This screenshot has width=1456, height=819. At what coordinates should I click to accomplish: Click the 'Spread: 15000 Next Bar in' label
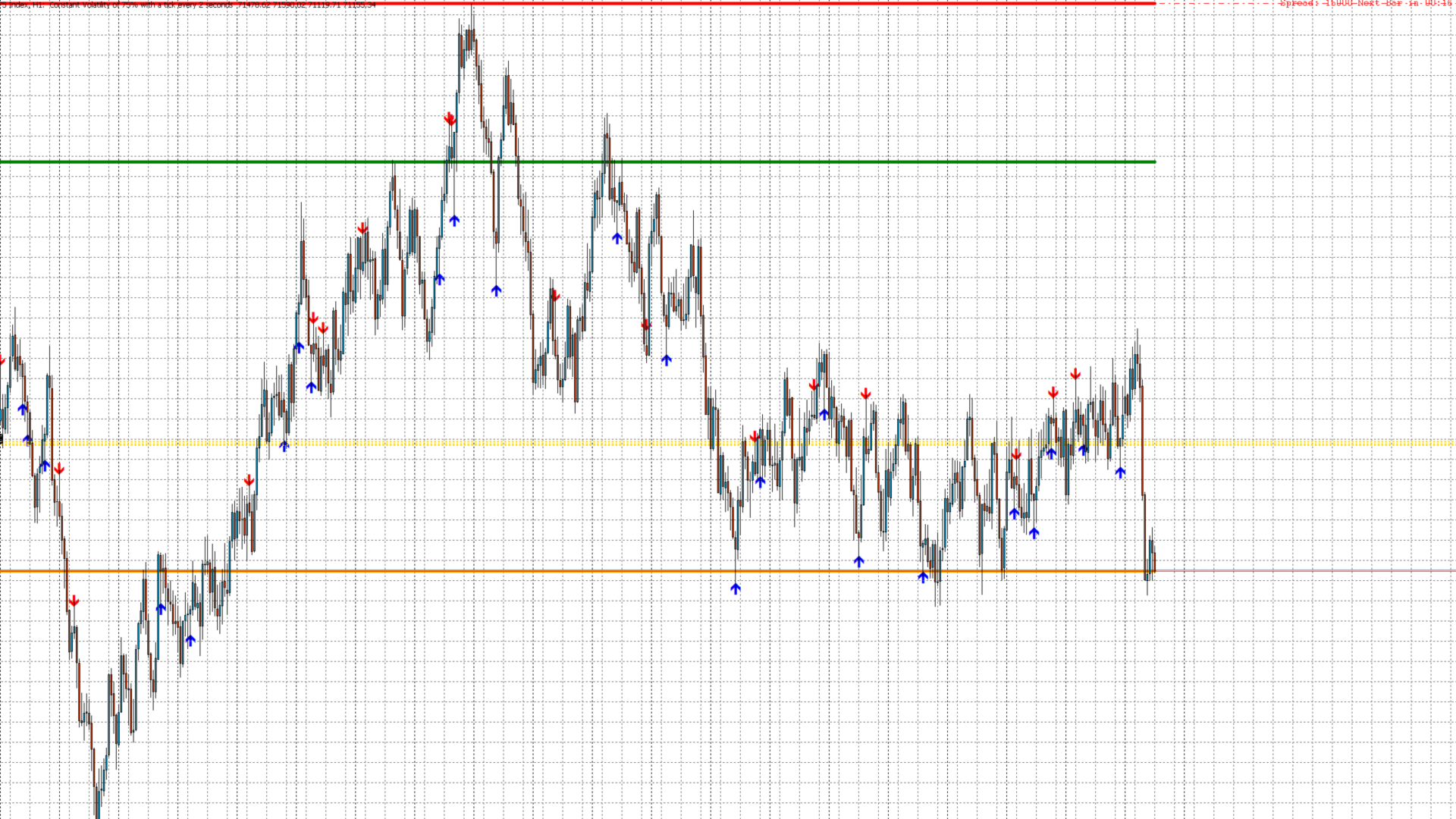click(1365, 4)
